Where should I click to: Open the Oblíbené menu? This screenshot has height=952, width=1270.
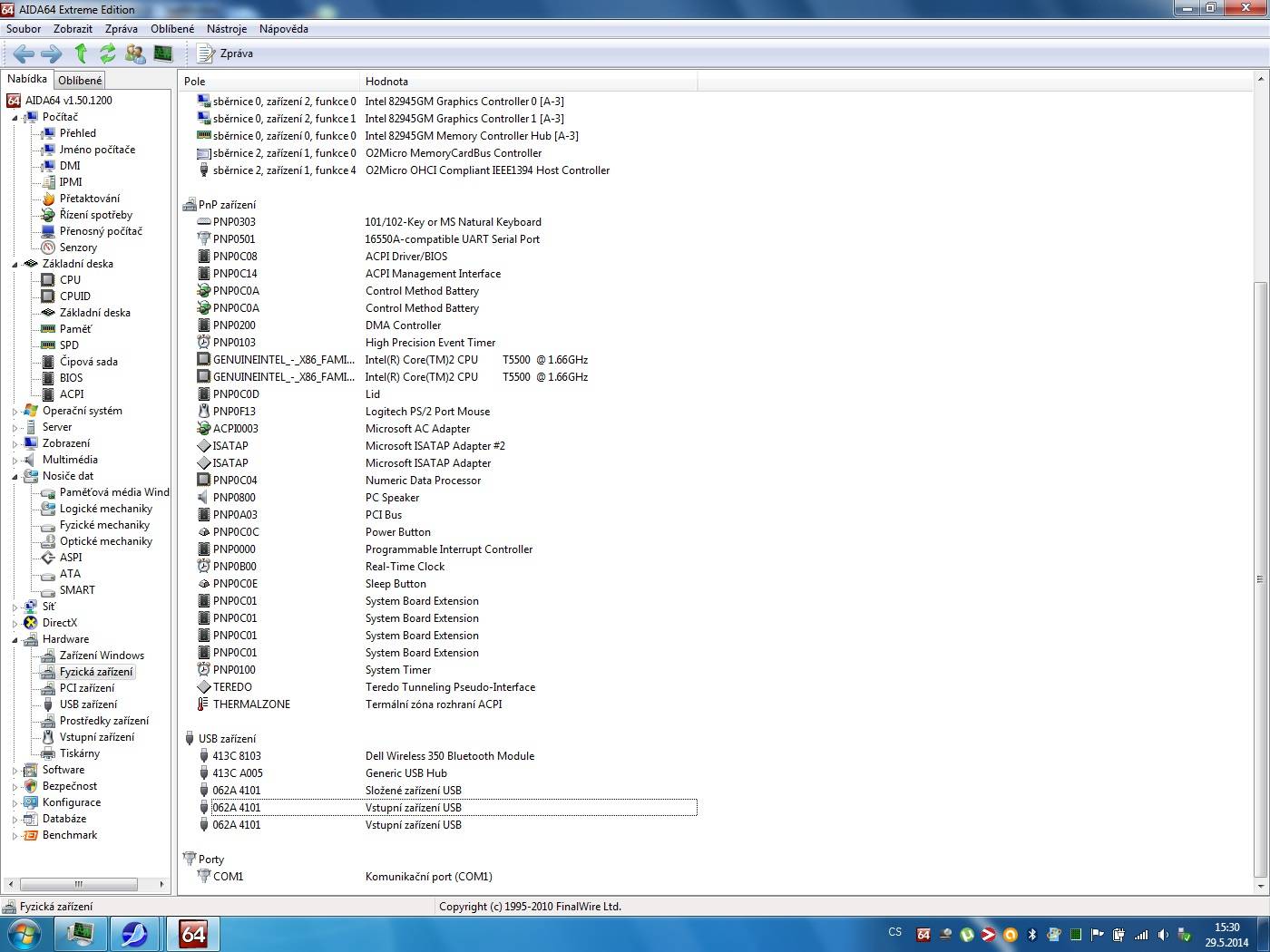coord(172,29)
